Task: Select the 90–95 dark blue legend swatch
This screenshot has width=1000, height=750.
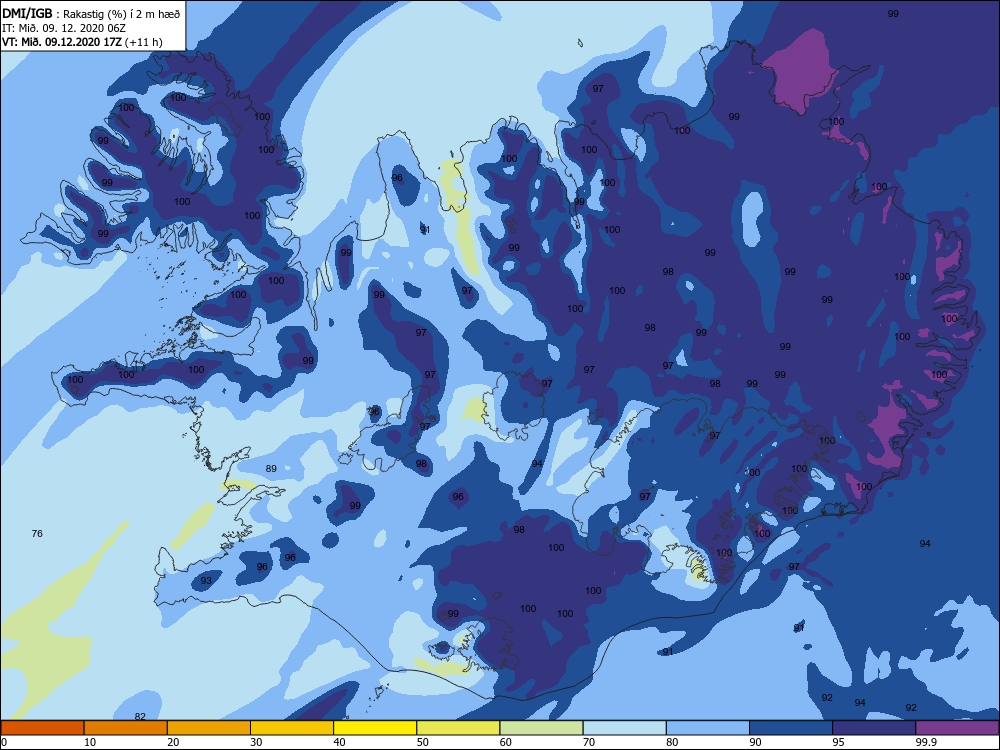Action: [x=791, y=728]
